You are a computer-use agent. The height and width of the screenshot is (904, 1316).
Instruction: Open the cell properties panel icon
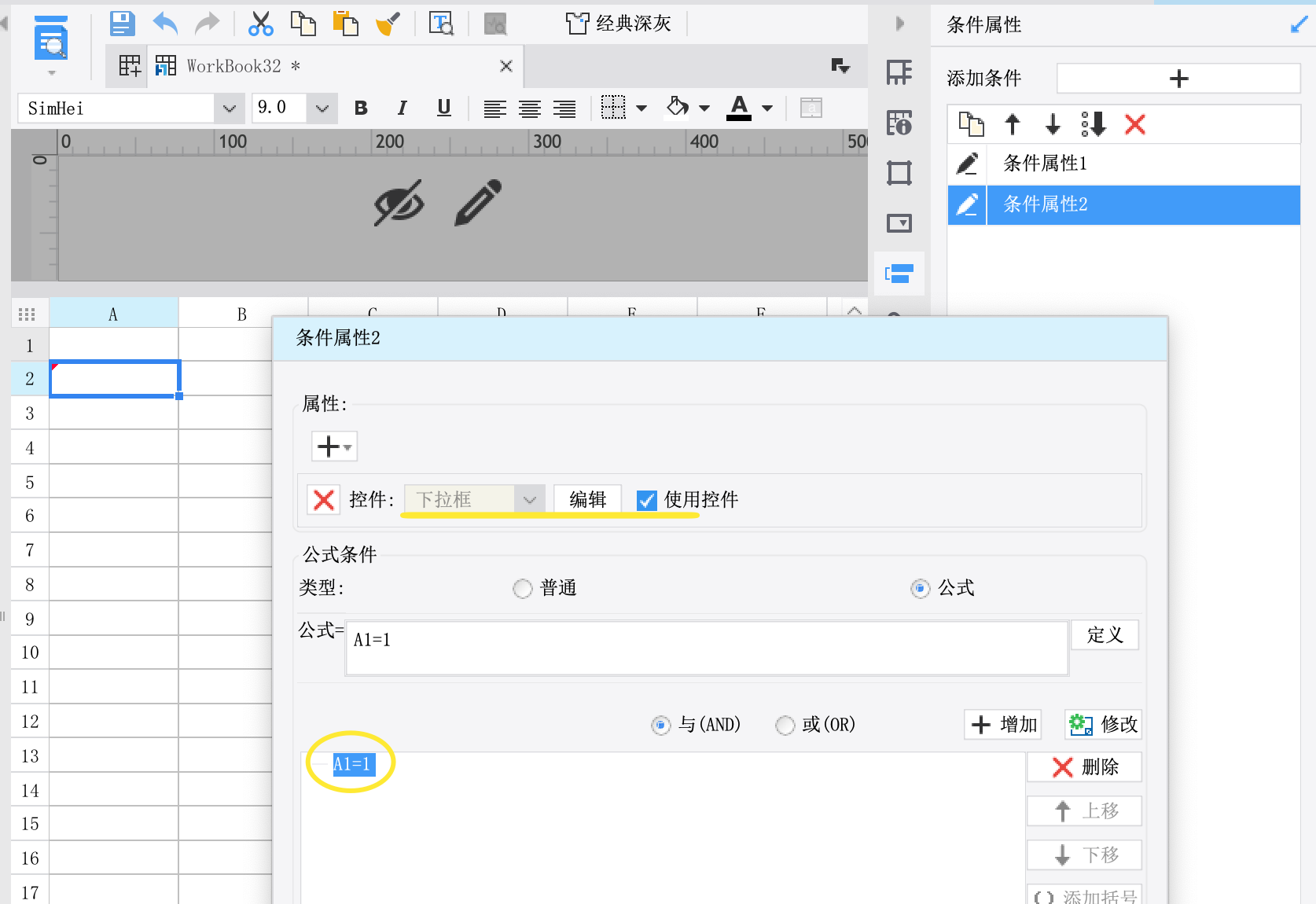point(899,72)
